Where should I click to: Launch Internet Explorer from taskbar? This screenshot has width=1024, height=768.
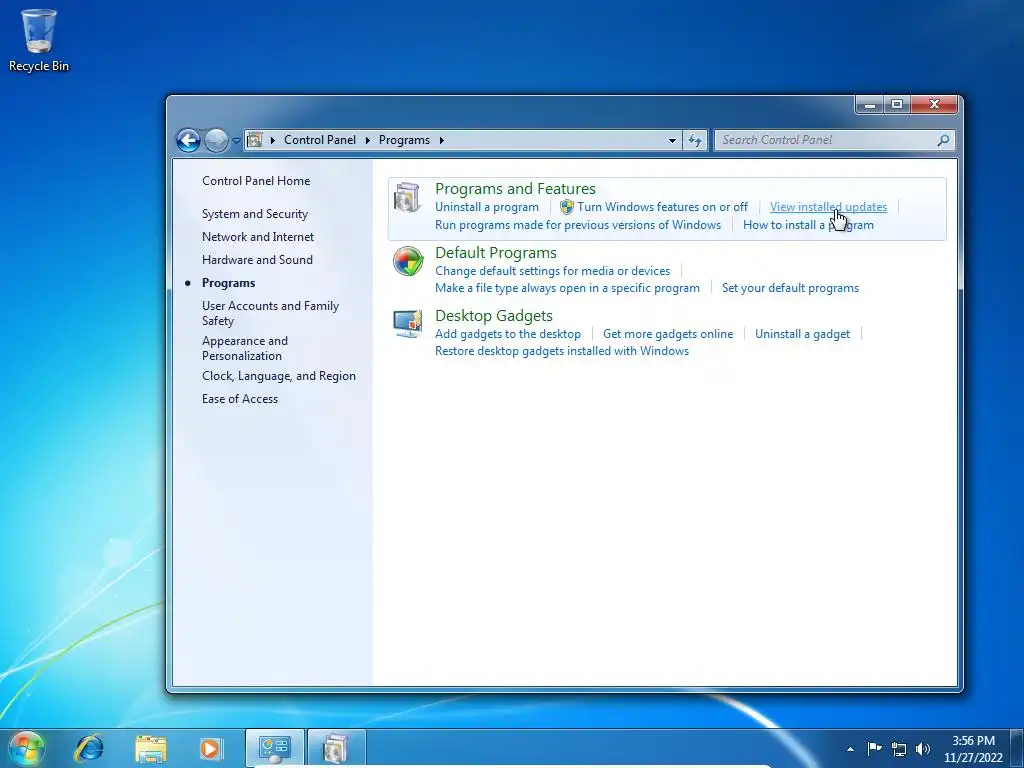pos(89,748)
